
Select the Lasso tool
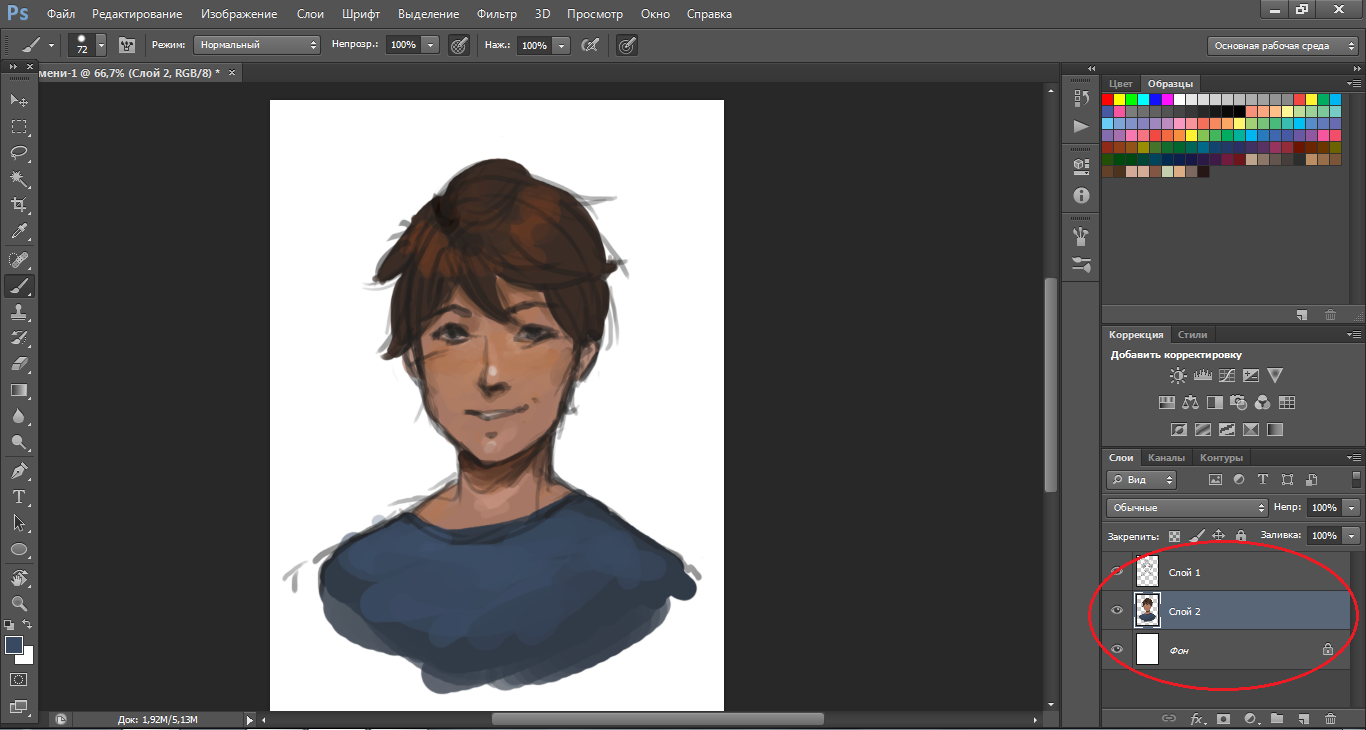(x=19, y=153)
